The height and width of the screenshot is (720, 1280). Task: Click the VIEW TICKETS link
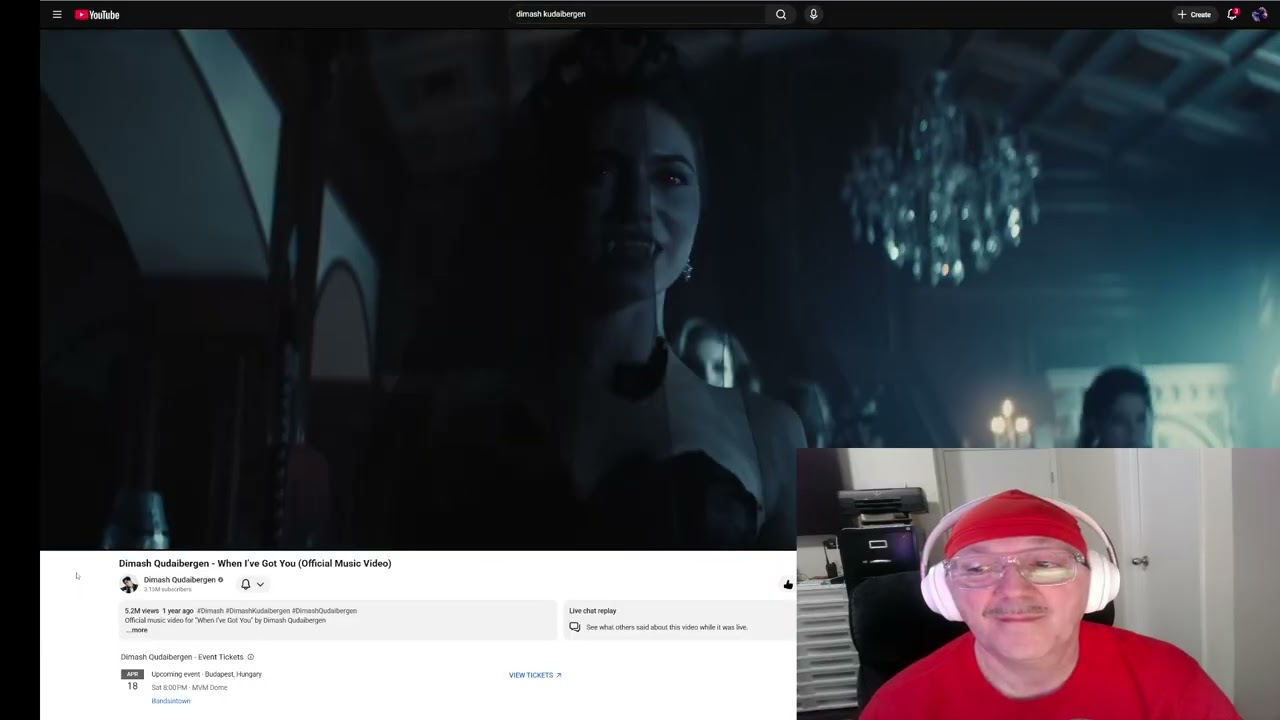click(535, 675)
